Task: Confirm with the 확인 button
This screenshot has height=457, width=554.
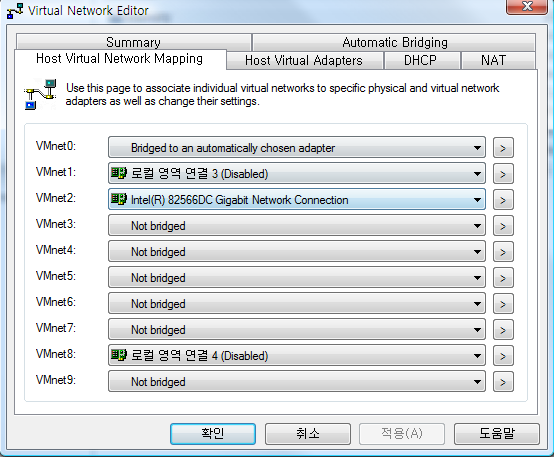Action: (x=213, y=434)
